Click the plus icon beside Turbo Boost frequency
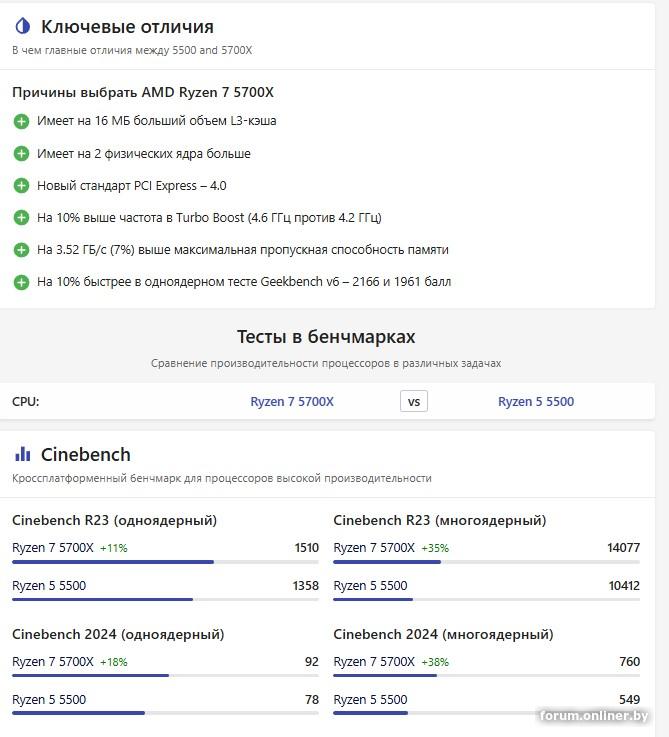The image size is (669, 737). coord(21,218)
